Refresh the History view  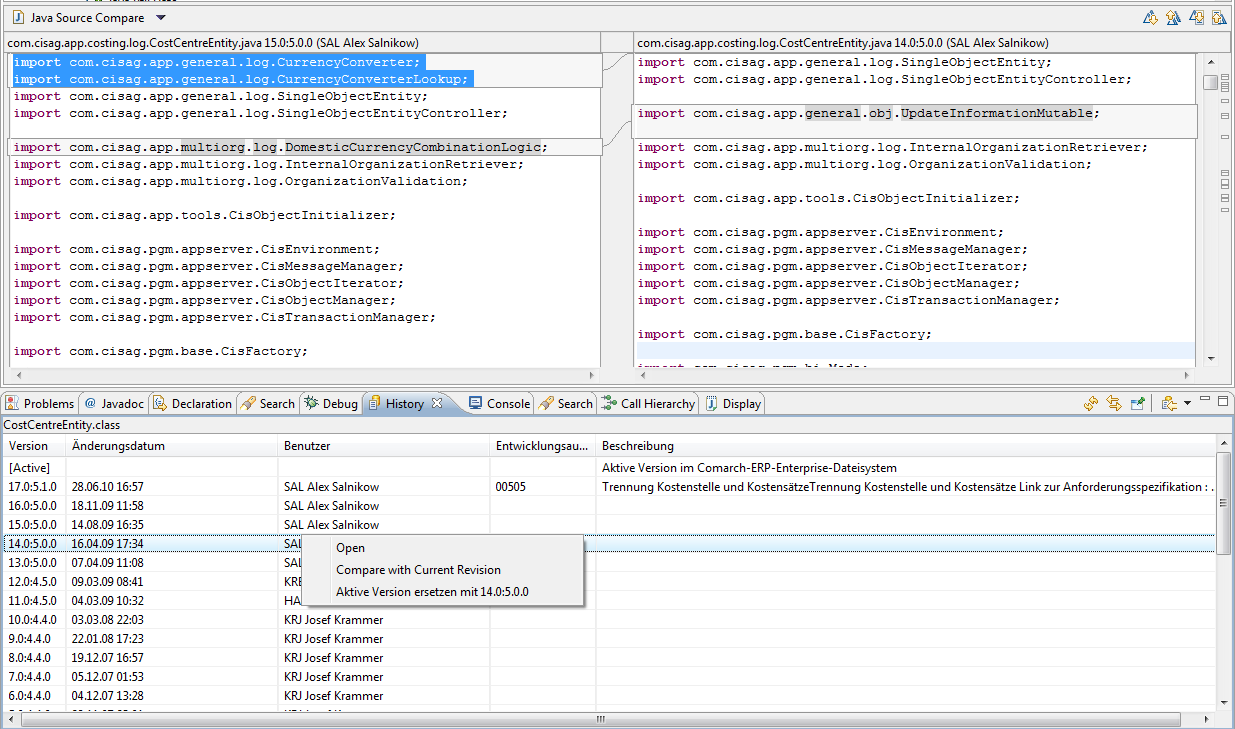click(1091, 403)
